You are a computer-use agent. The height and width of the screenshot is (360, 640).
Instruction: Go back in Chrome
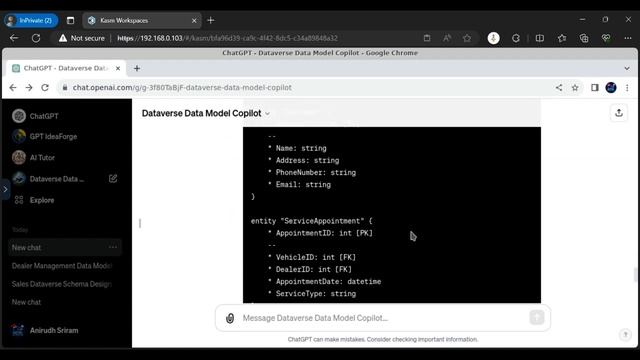click(13, 87)
